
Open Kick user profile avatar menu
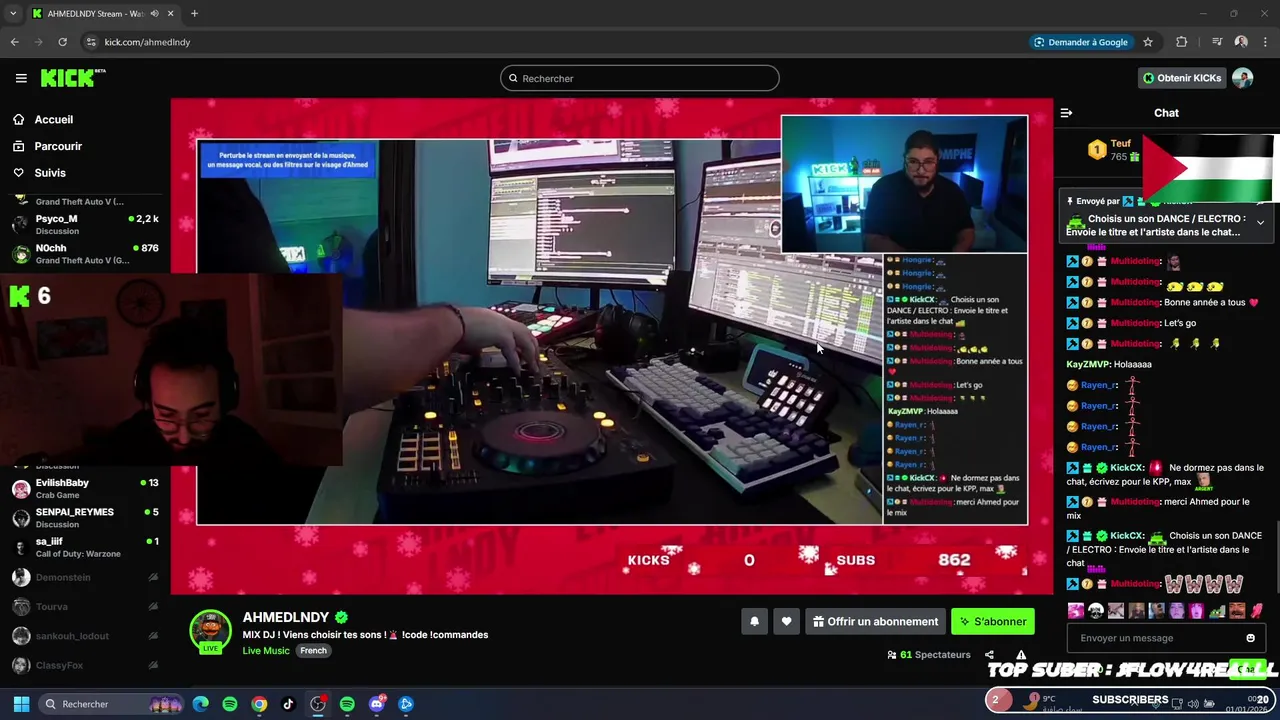(x=1243, y=78)
